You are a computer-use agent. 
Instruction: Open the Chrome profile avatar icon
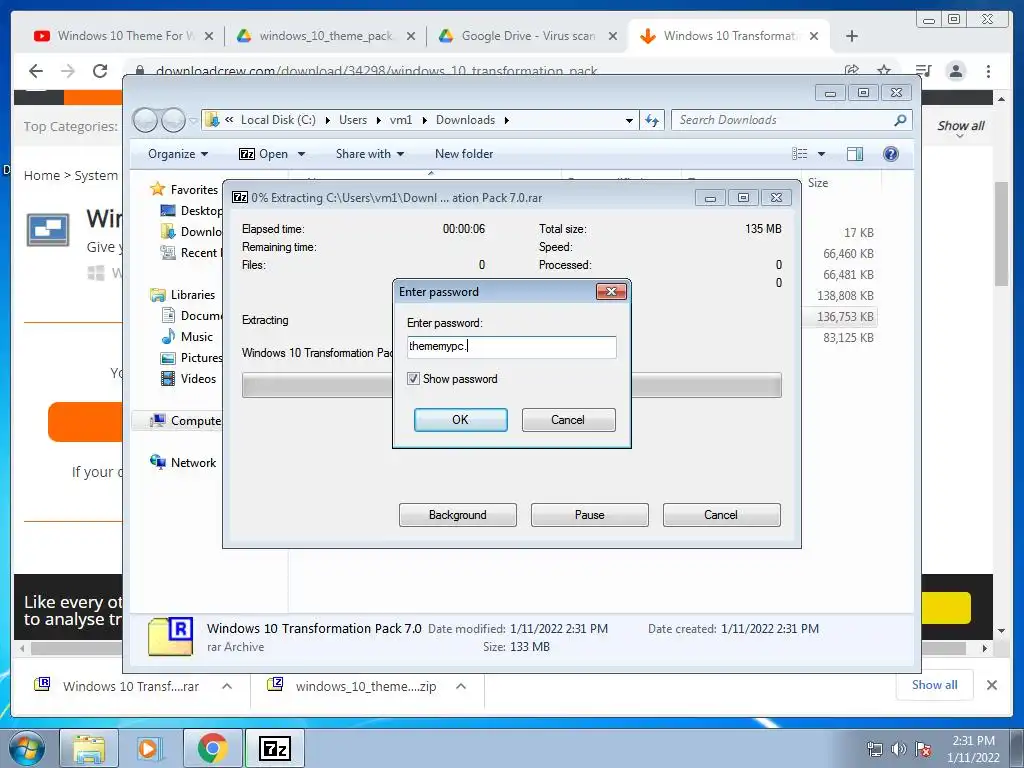[956, 71]
